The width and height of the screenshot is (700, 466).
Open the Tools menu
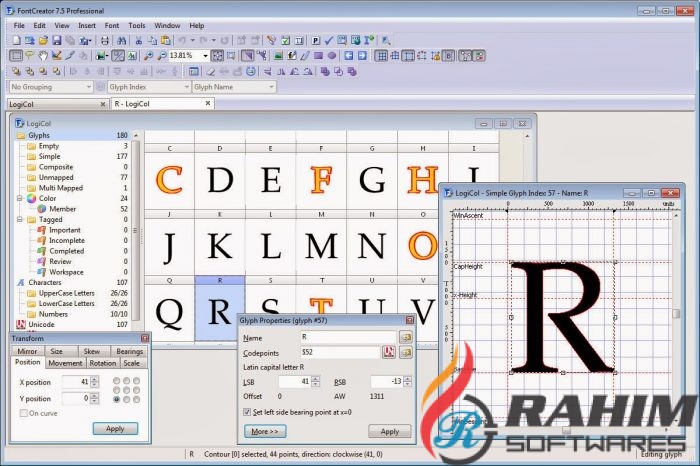137,25
